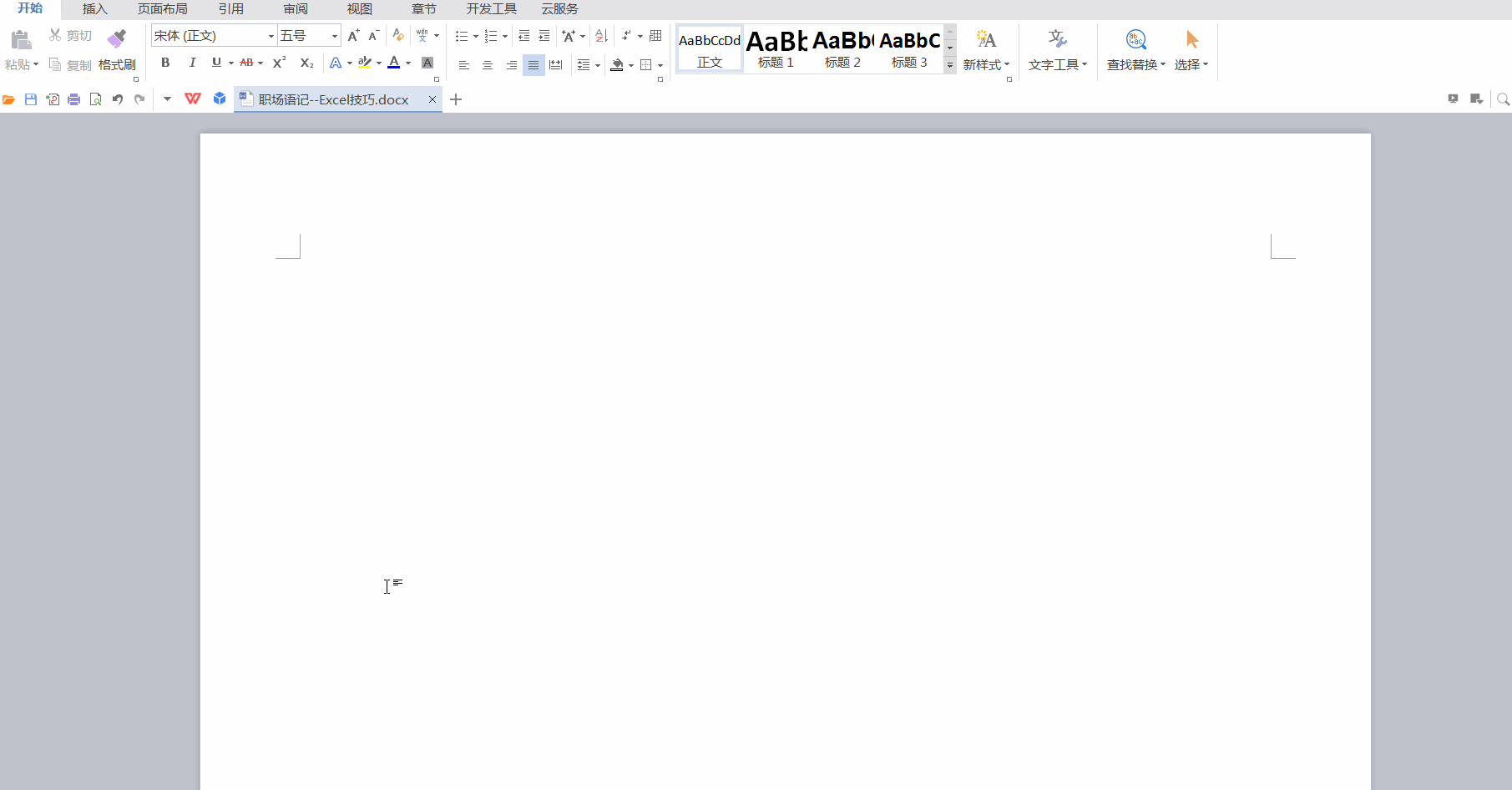This screenshot has width=1512, height=790.
Task: Increase font size with the A+ icon
Action: point(353,36)
